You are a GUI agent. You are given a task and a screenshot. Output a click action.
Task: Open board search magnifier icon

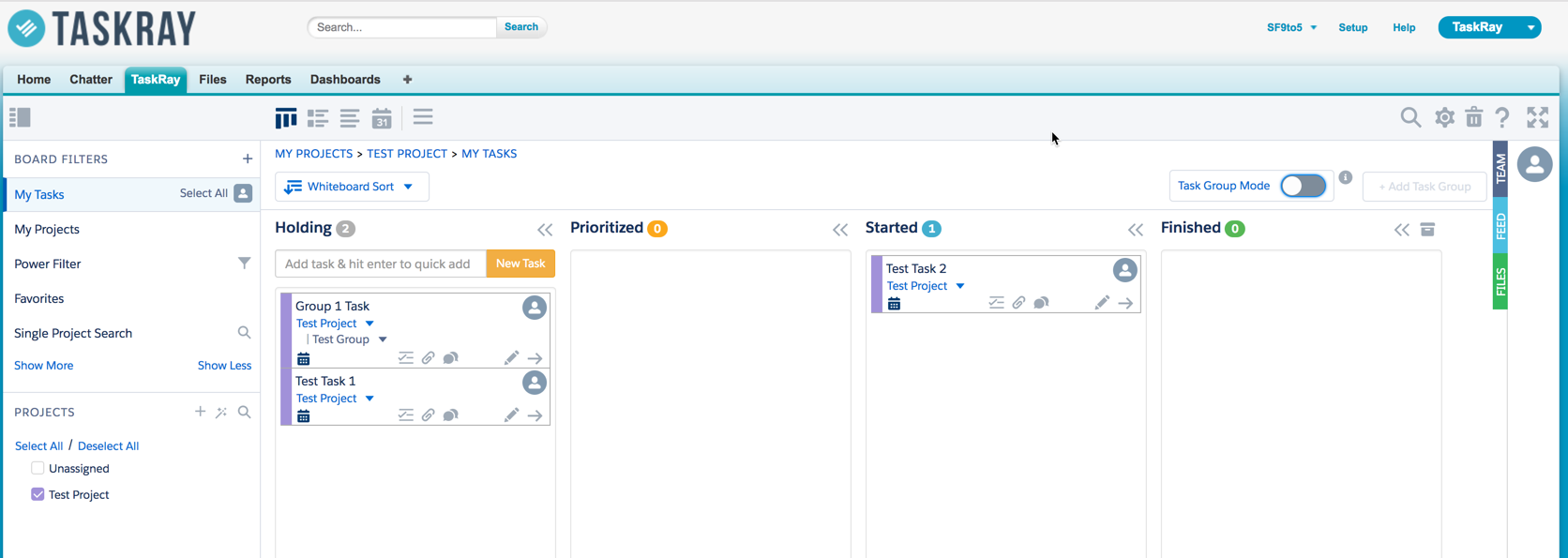[1410, 117]
